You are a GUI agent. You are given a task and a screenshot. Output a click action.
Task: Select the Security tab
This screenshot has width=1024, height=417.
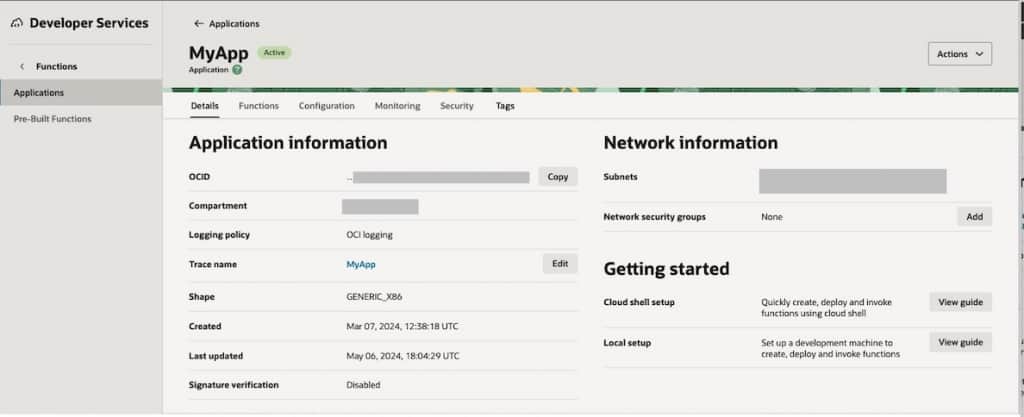click(457, 106)
